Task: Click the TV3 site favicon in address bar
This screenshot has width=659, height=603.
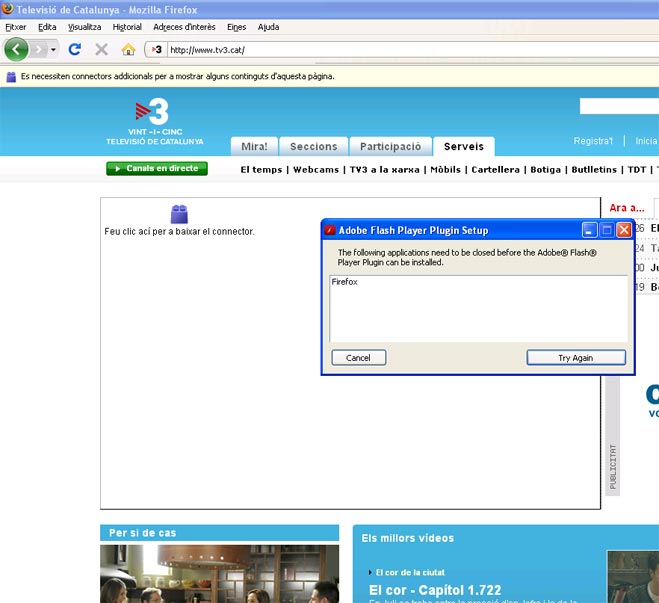Action: tap(157, 50)
